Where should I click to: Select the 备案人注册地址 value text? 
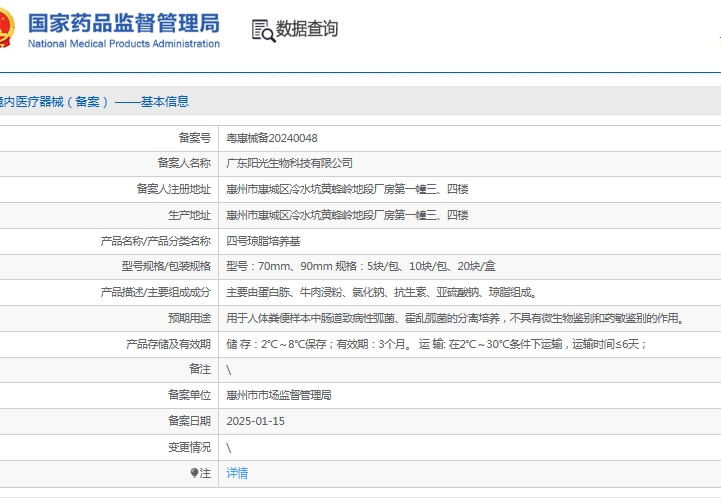(347, 189)
